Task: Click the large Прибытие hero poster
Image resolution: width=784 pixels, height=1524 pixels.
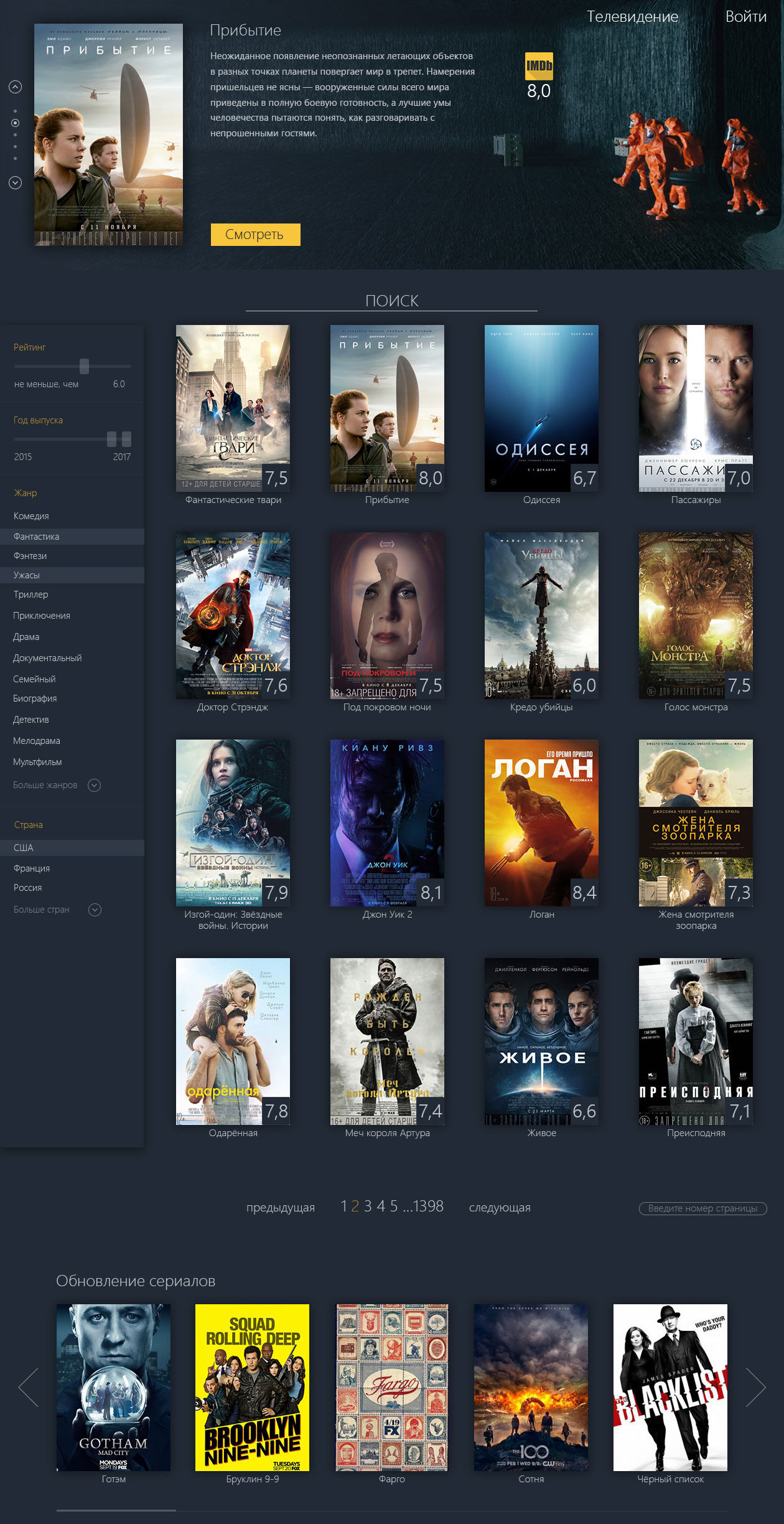Action: coord(108,134)
